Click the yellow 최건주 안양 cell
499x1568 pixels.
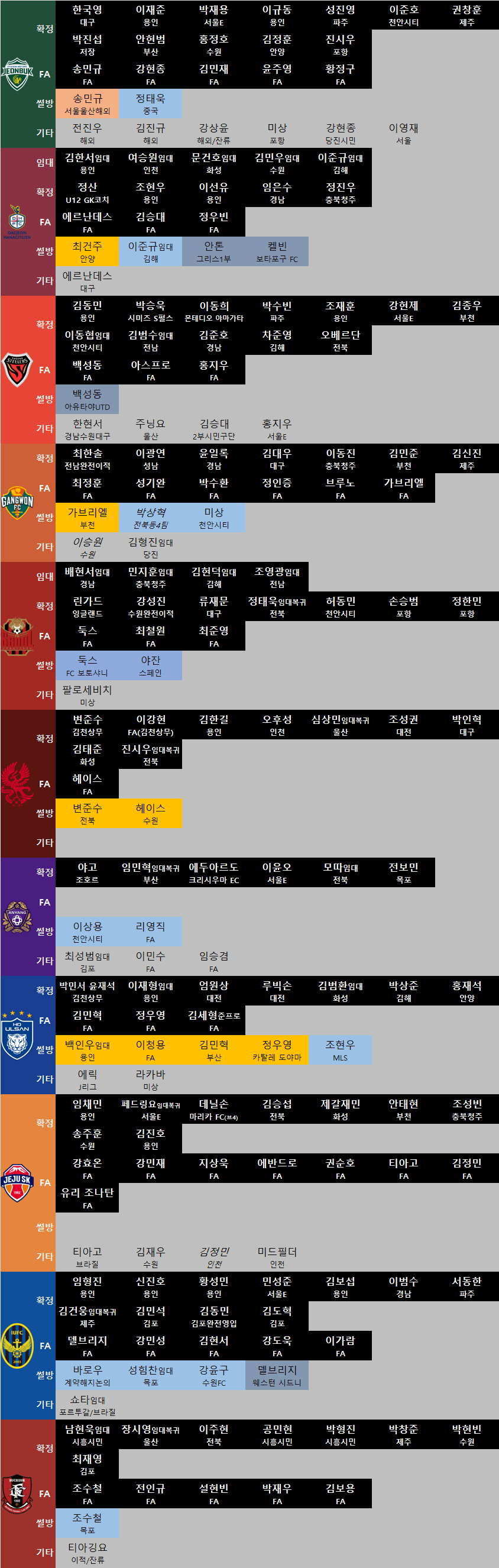pos(87,251)
